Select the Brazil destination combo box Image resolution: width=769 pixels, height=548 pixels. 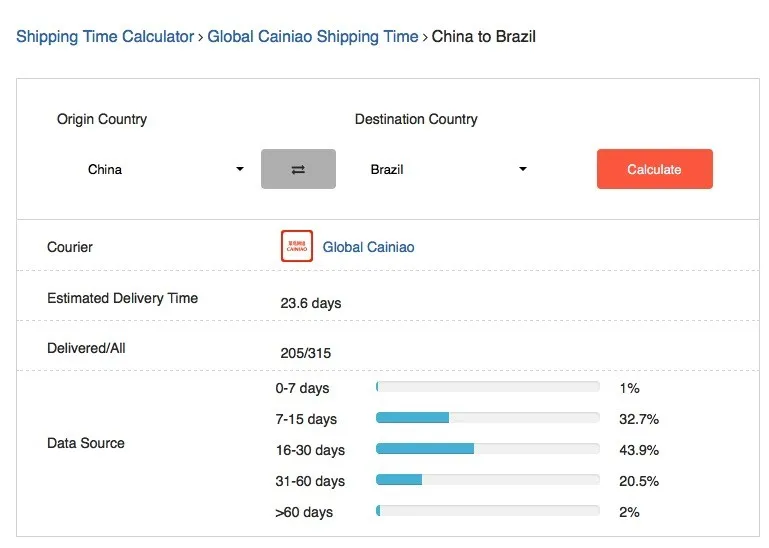445,169
